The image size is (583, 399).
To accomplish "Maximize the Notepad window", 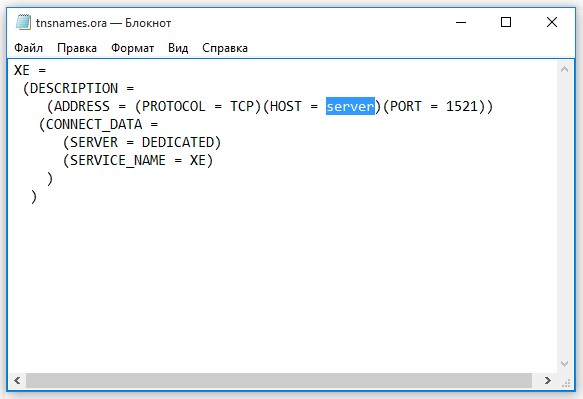I will (x=506, y=22).
